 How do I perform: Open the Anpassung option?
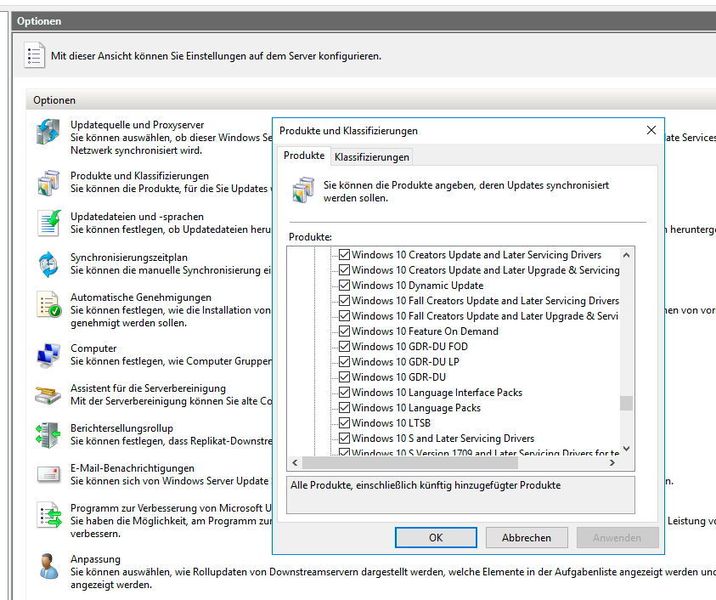tap(95, 559)
